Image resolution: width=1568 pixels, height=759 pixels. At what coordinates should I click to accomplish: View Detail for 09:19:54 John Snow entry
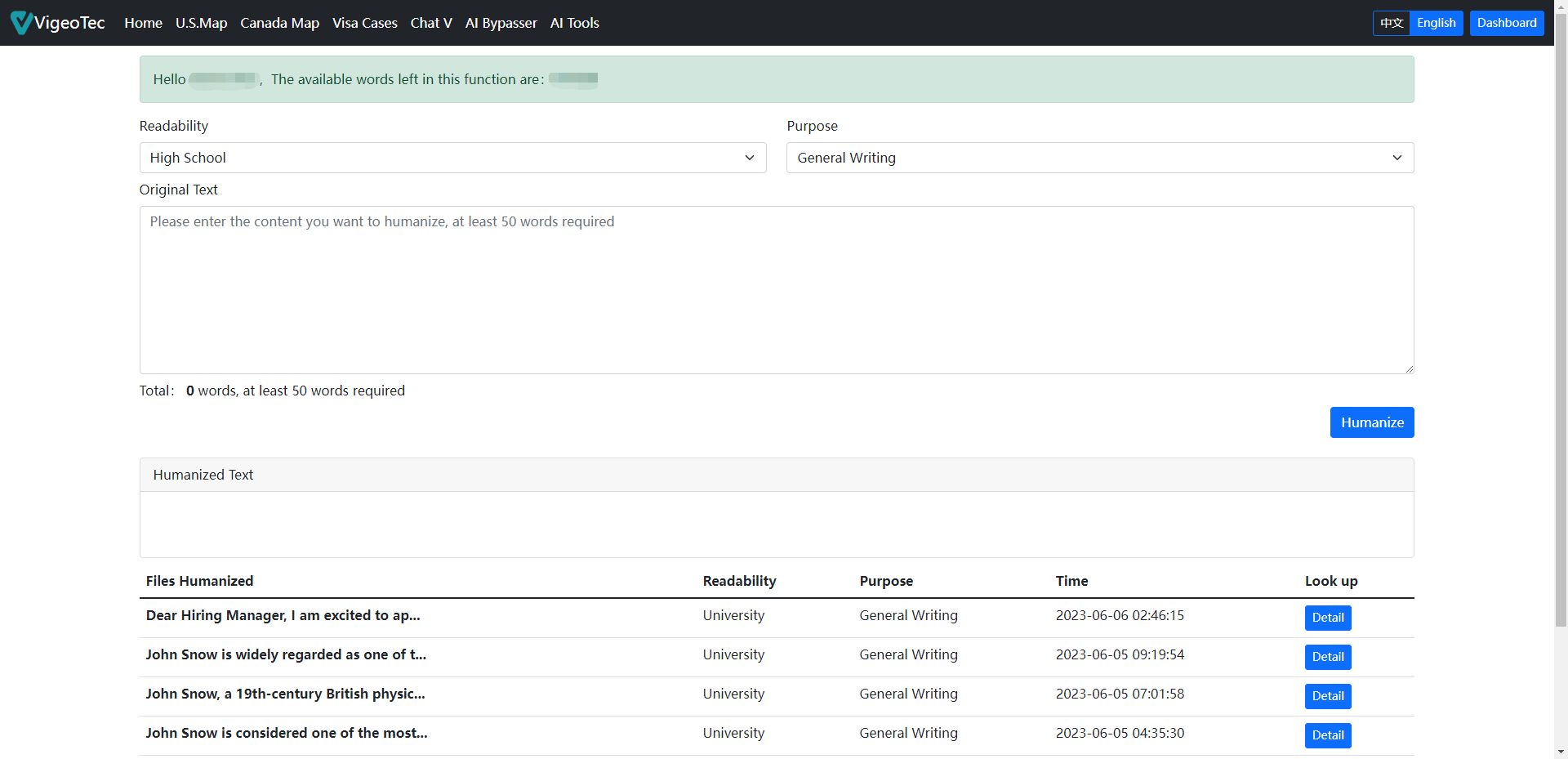click(x=1327, y=657)
